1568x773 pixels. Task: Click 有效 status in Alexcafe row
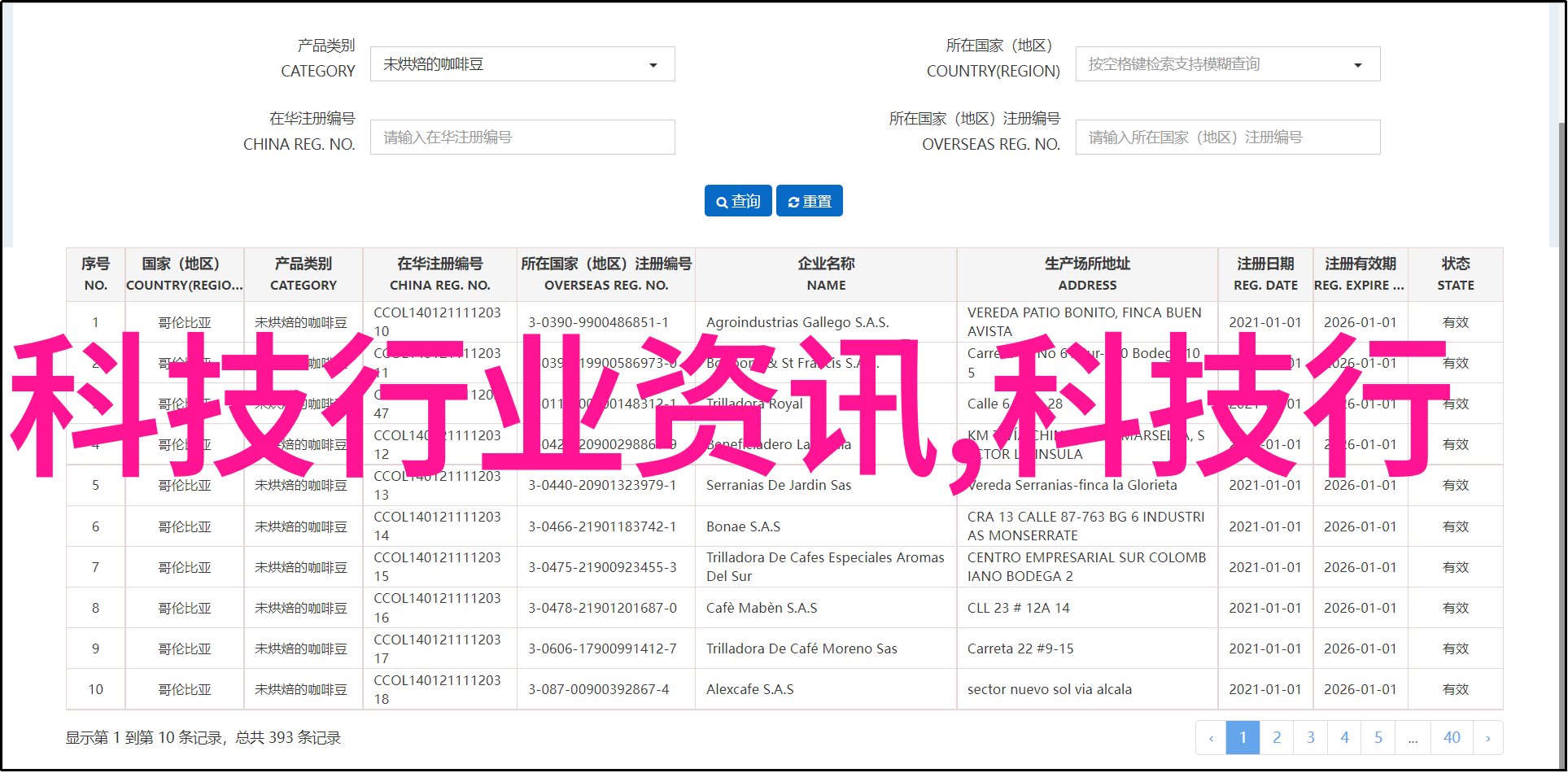[x=1456, y=689]
